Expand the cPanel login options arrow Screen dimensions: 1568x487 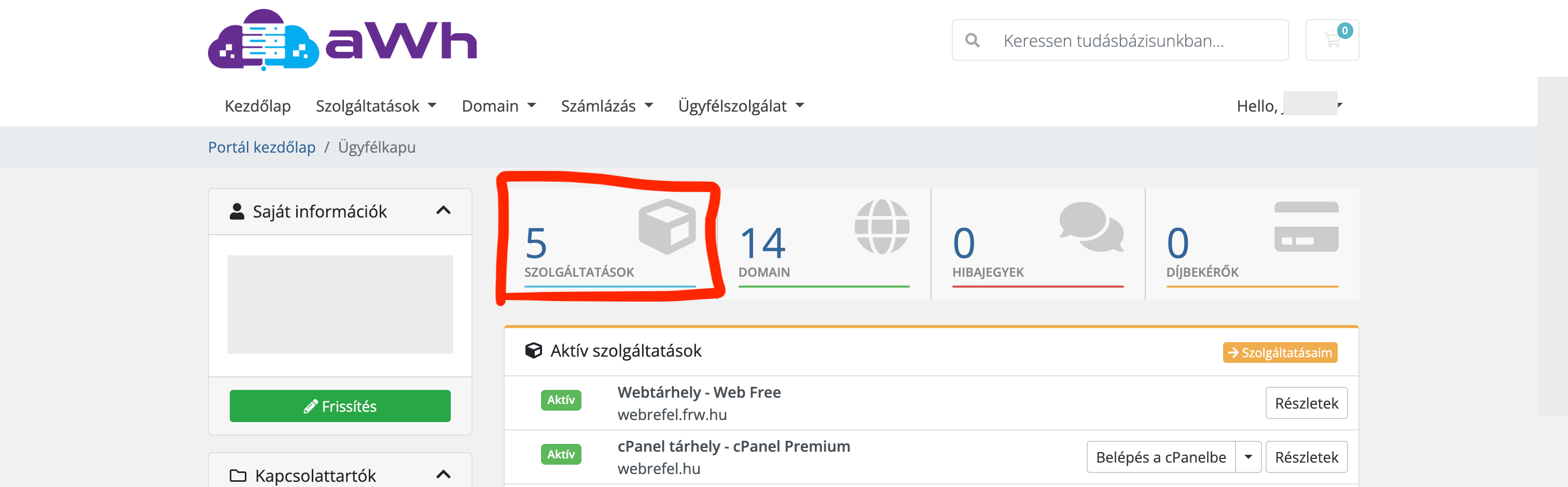[1248, 456]
